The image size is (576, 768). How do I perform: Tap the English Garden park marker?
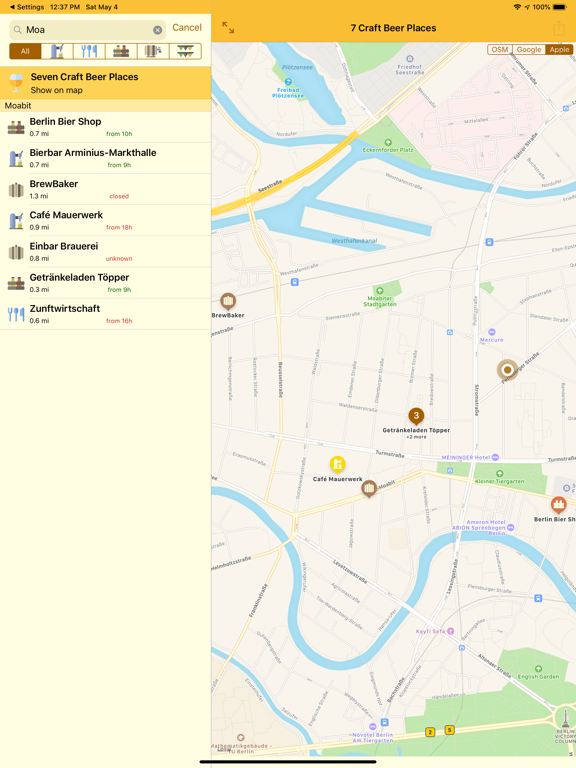(538, 669)
